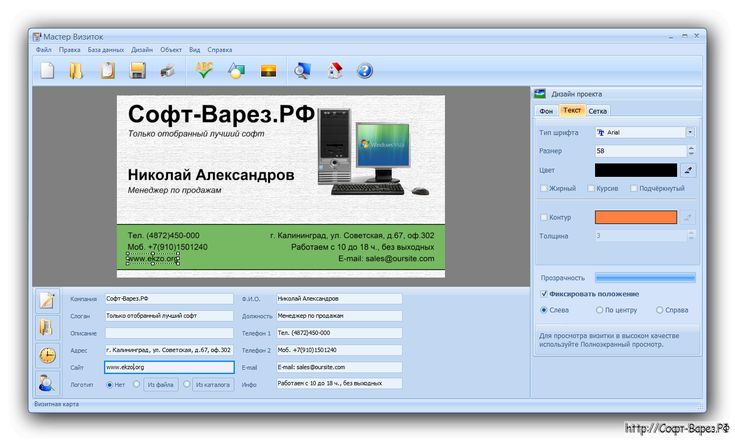Screen dimensions: 735x441
Task: Click the open folder toolbar icon
Action: coord(76,71)
